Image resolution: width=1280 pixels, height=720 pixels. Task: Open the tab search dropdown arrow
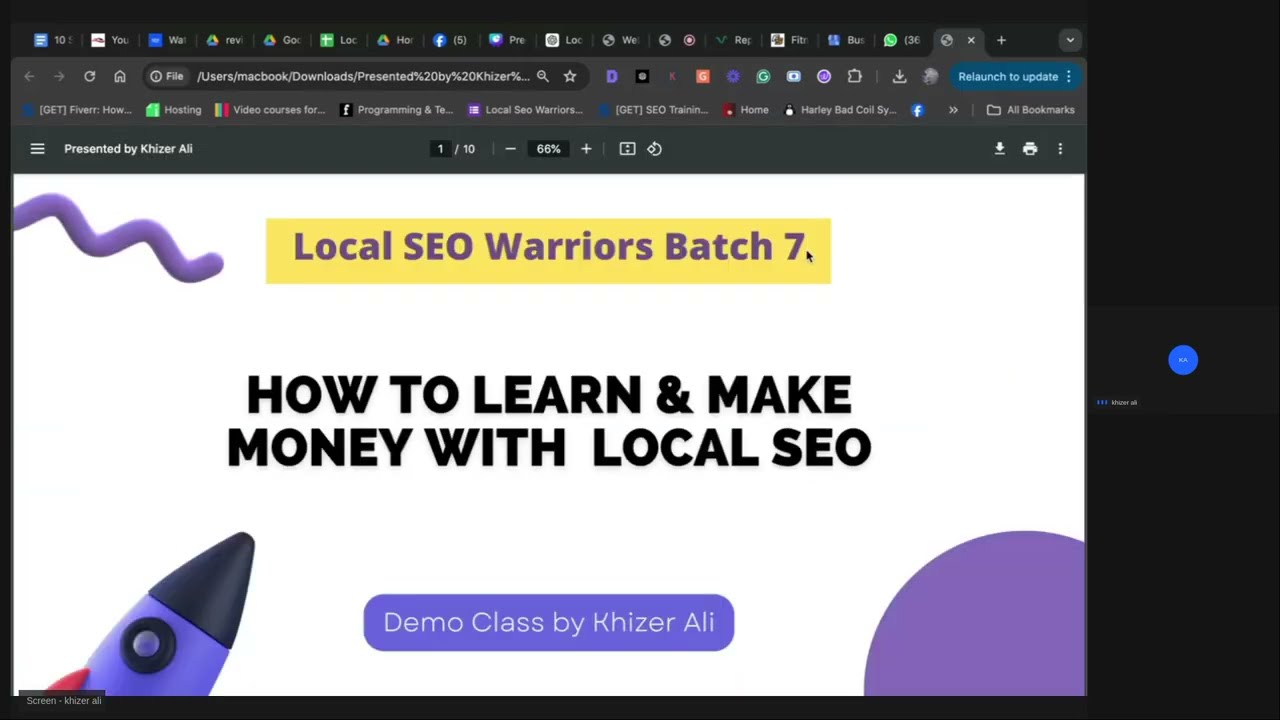point(1070,40)
